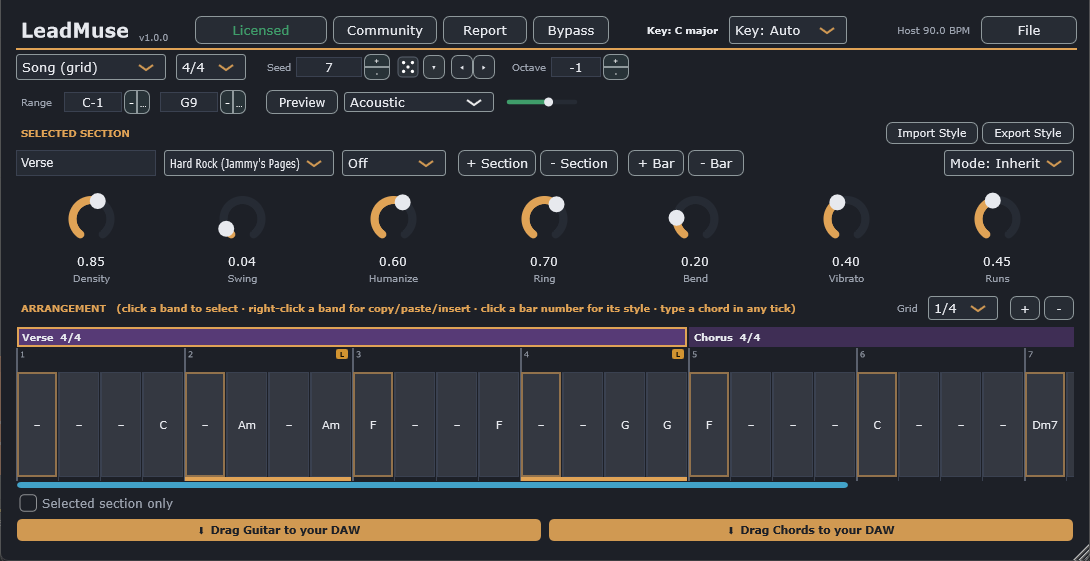Click the Seed value field showing 7
Viewport: 1090px width, 561px height.
[329, 67]
